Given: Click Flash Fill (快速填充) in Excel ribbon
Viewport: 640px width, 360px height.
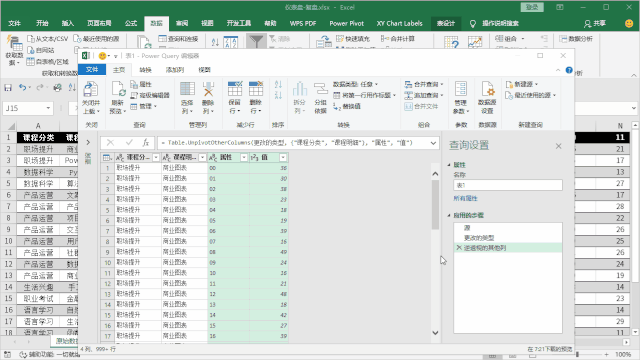Looking at the screenshot, I should 353,38.
